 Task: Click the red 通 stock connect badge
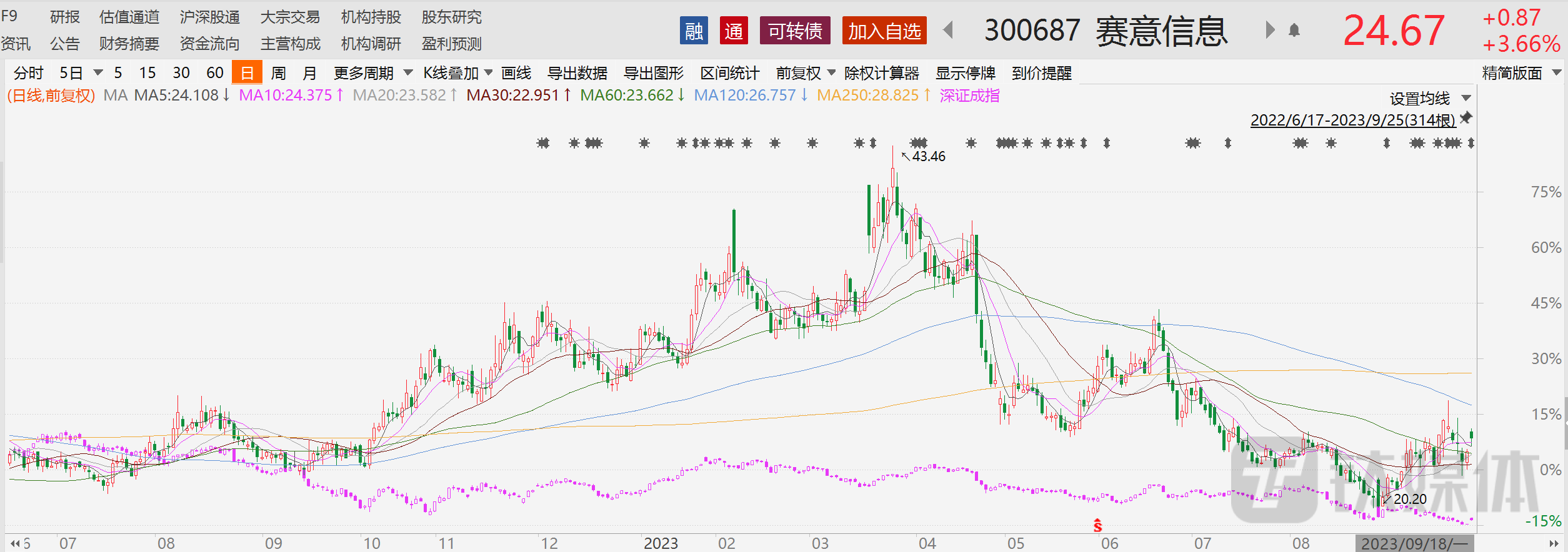click(x=734, y=31)
